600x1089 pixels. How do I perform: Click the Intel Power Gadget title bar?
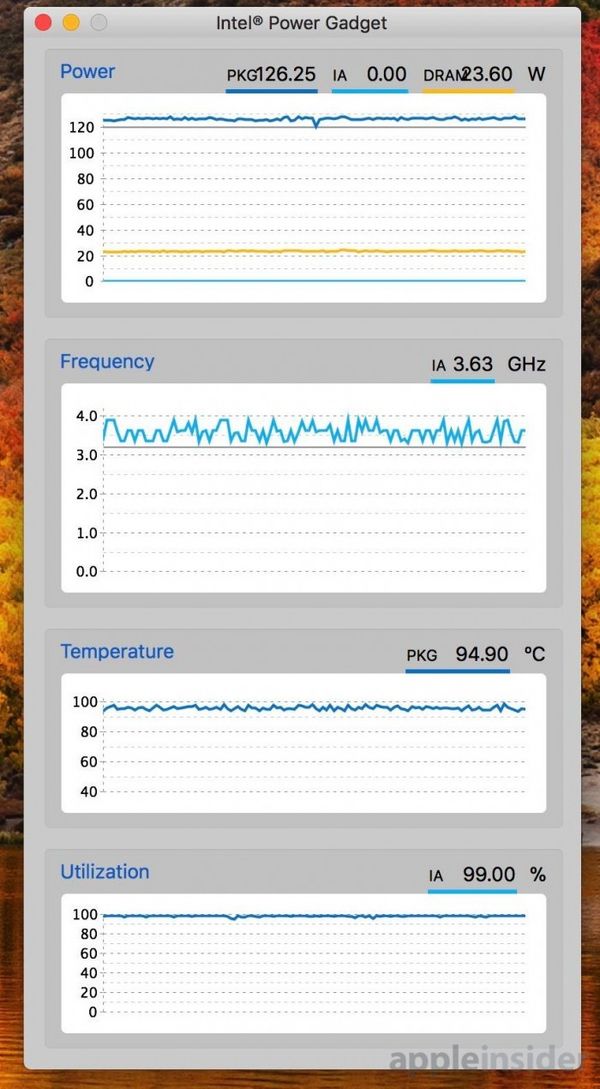click(x=301, y=22)
